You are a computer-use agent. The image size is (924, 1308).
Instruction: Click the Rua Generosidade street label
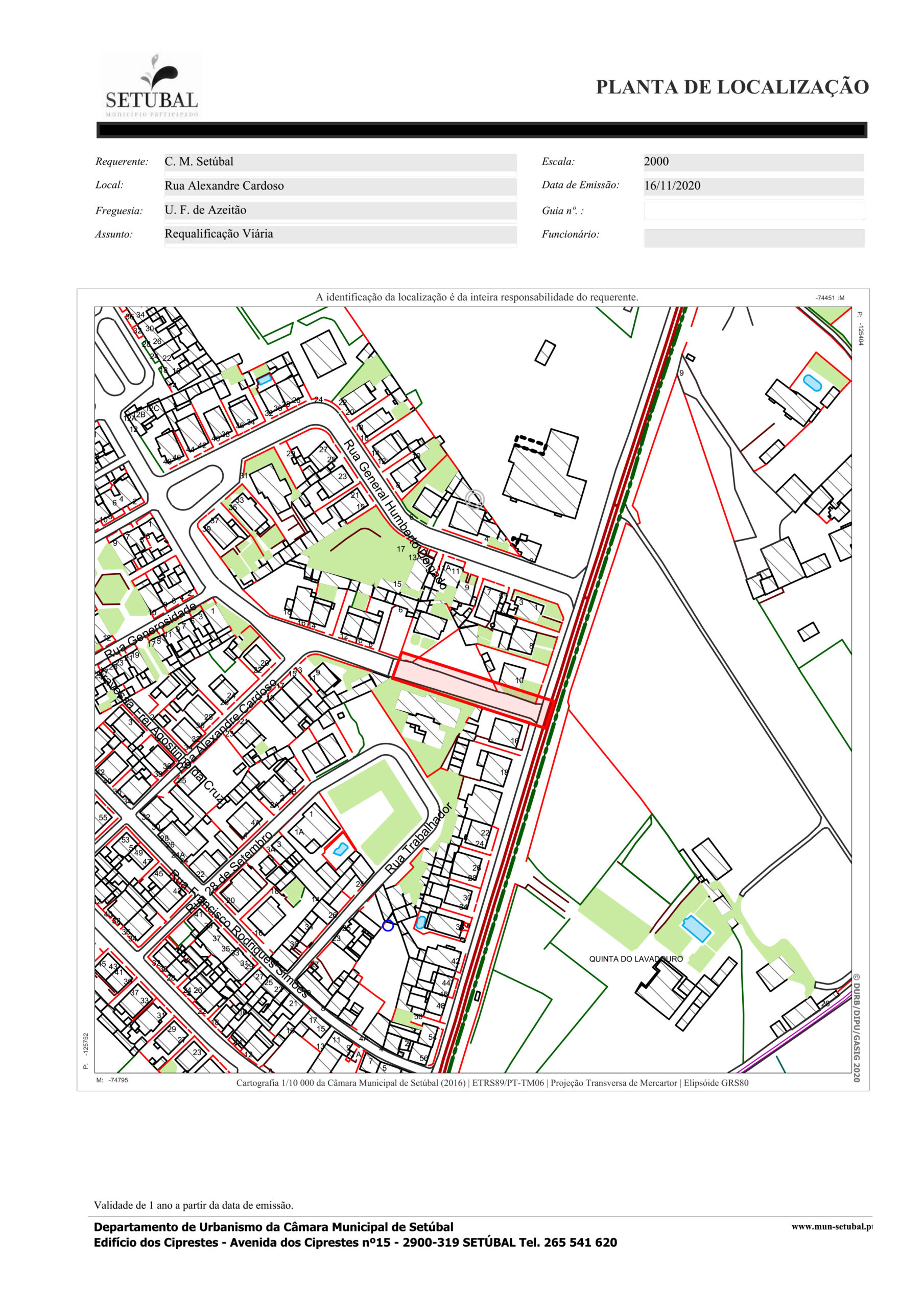151,629
